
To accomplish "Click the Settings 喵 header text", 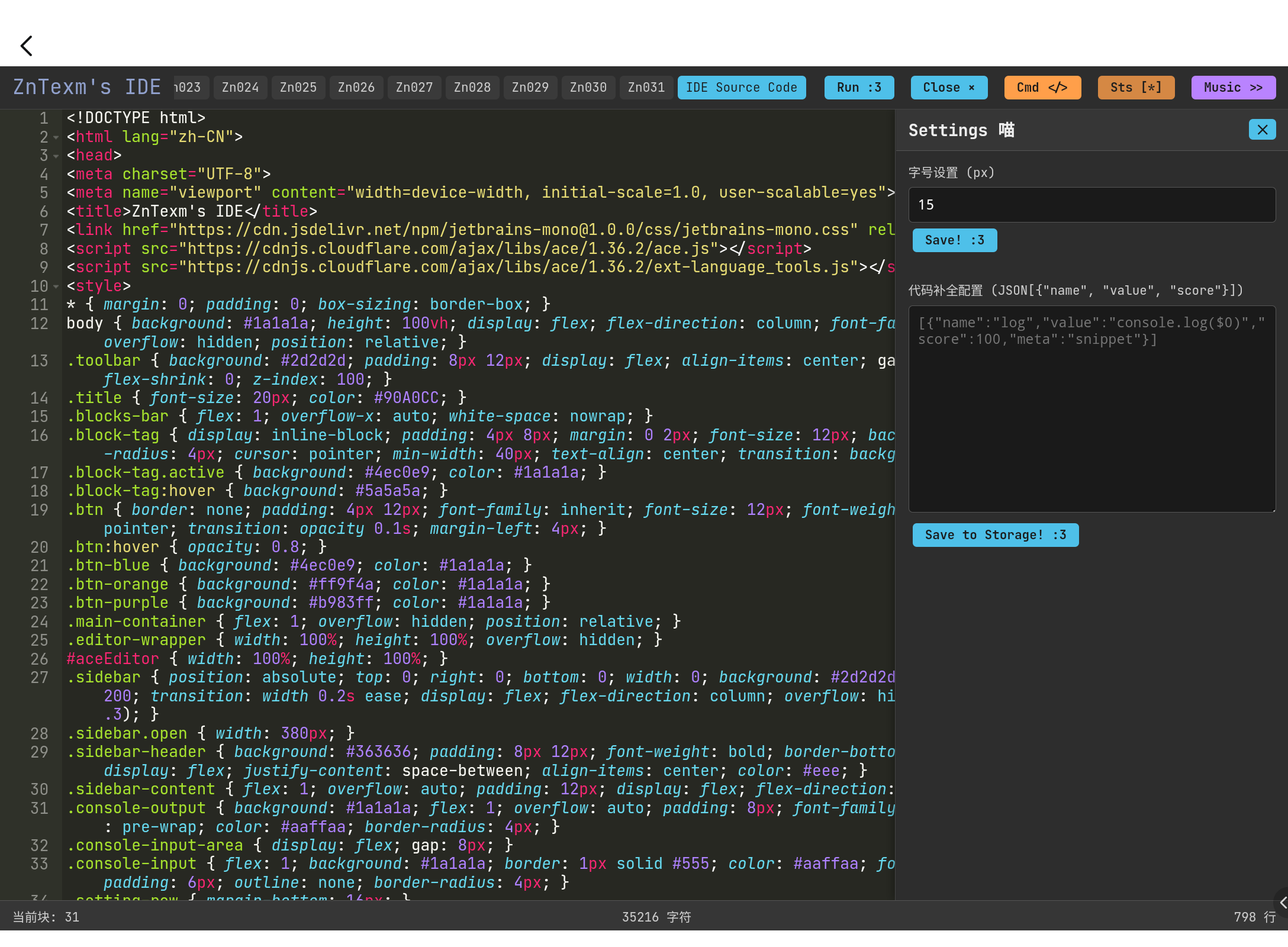I will [x=962, y=130].
